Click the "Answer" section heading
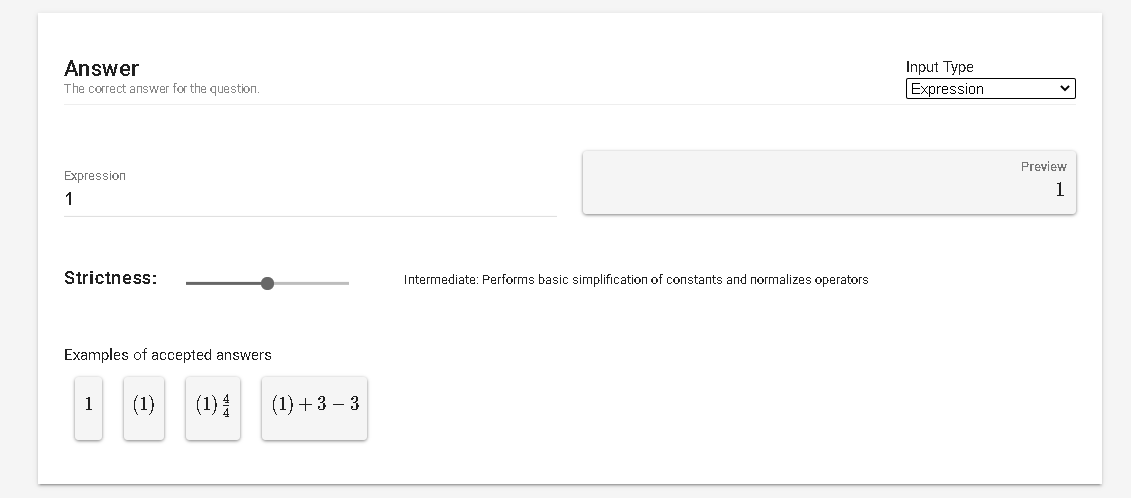Viewport: 1131px width, 498px height. coord(101,68)
